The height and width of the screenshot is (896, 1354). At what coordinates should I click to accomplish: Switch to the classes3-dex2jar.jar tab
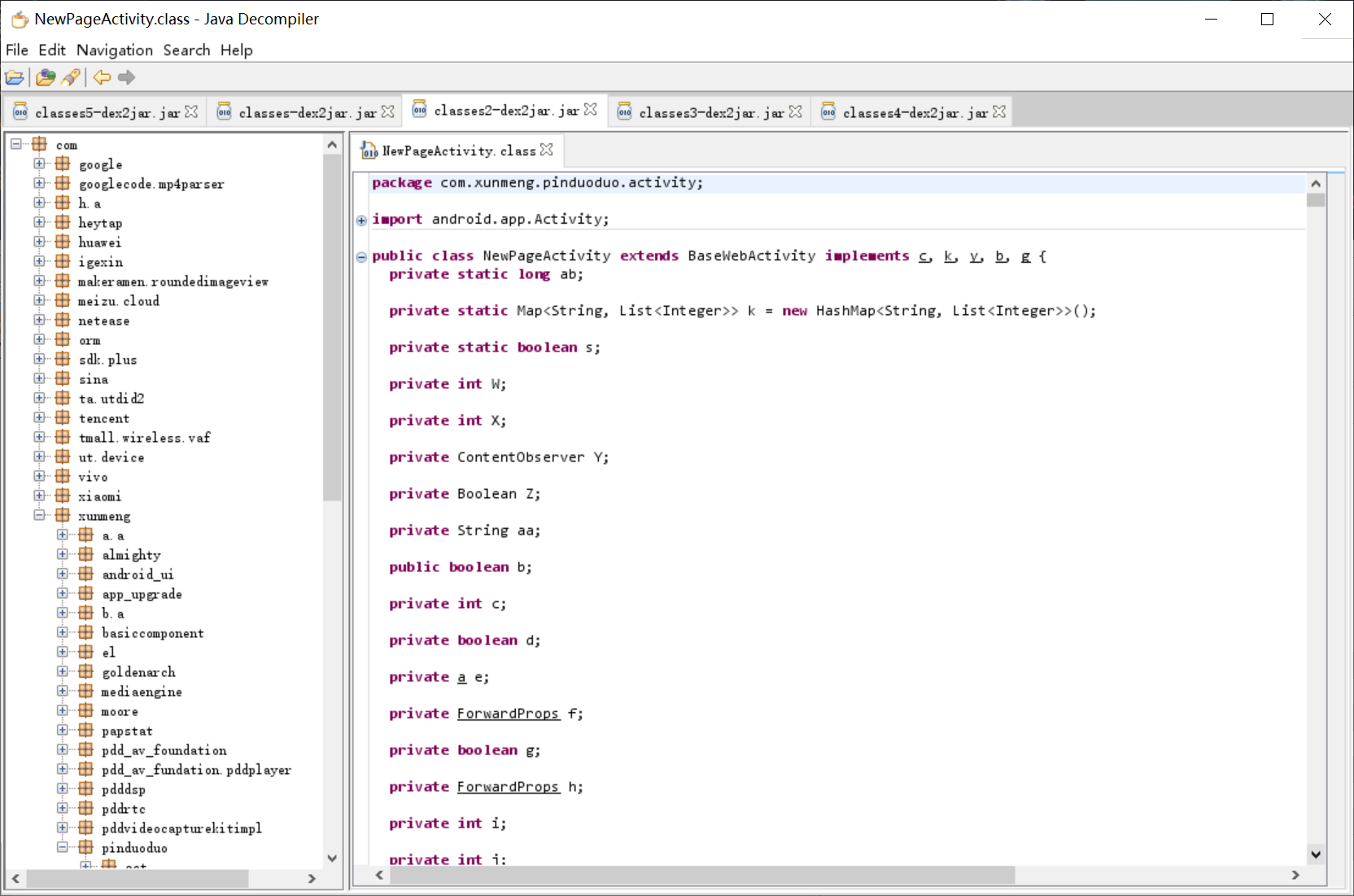(x=711, y=112)
